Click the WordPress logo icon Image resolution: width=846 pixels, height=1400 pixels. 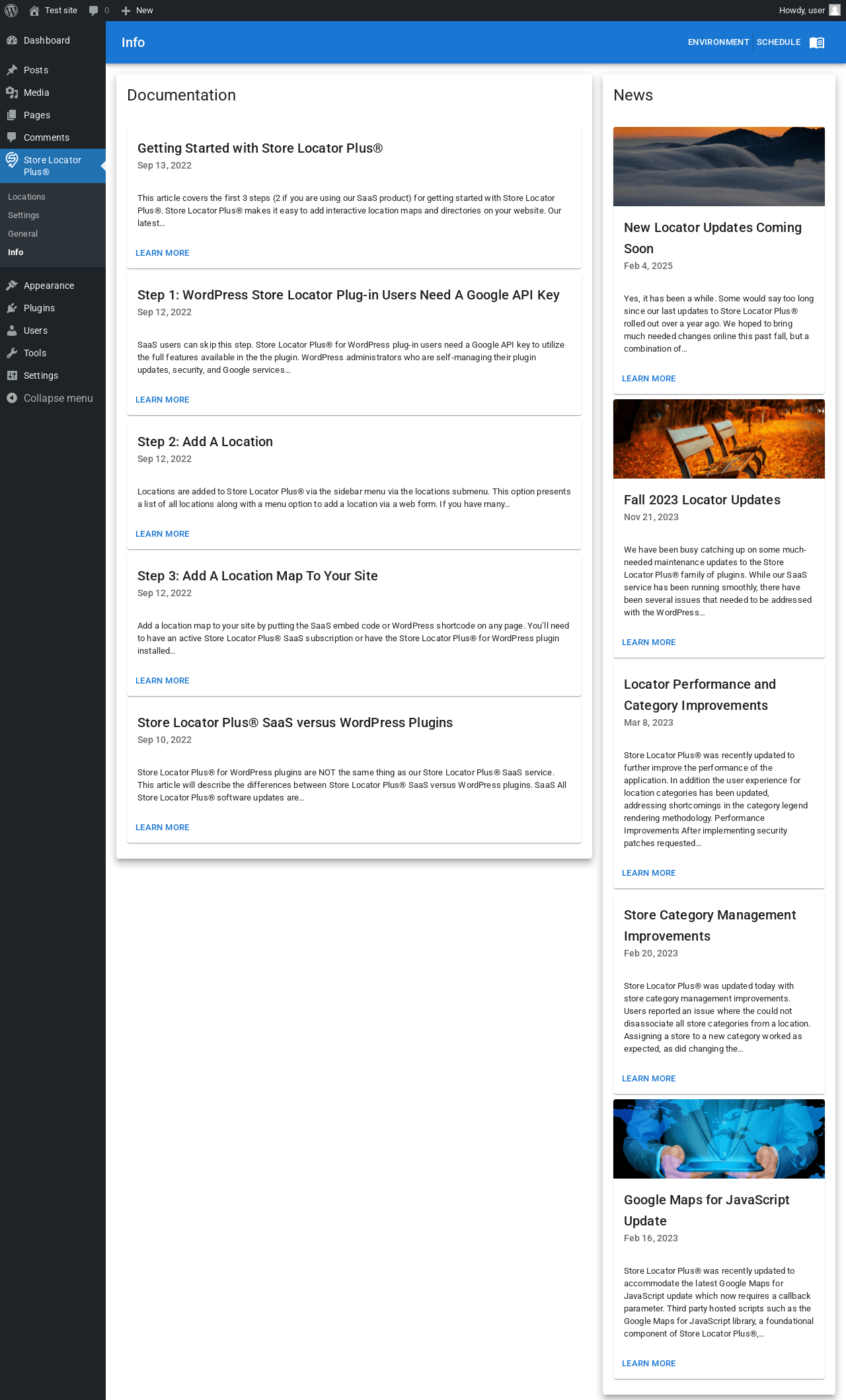tap(11, 11)
